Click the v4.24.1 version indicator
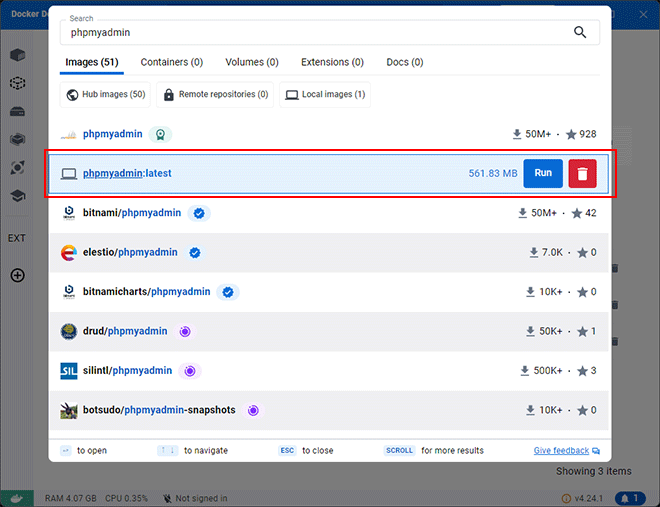 tap(583, 499)
